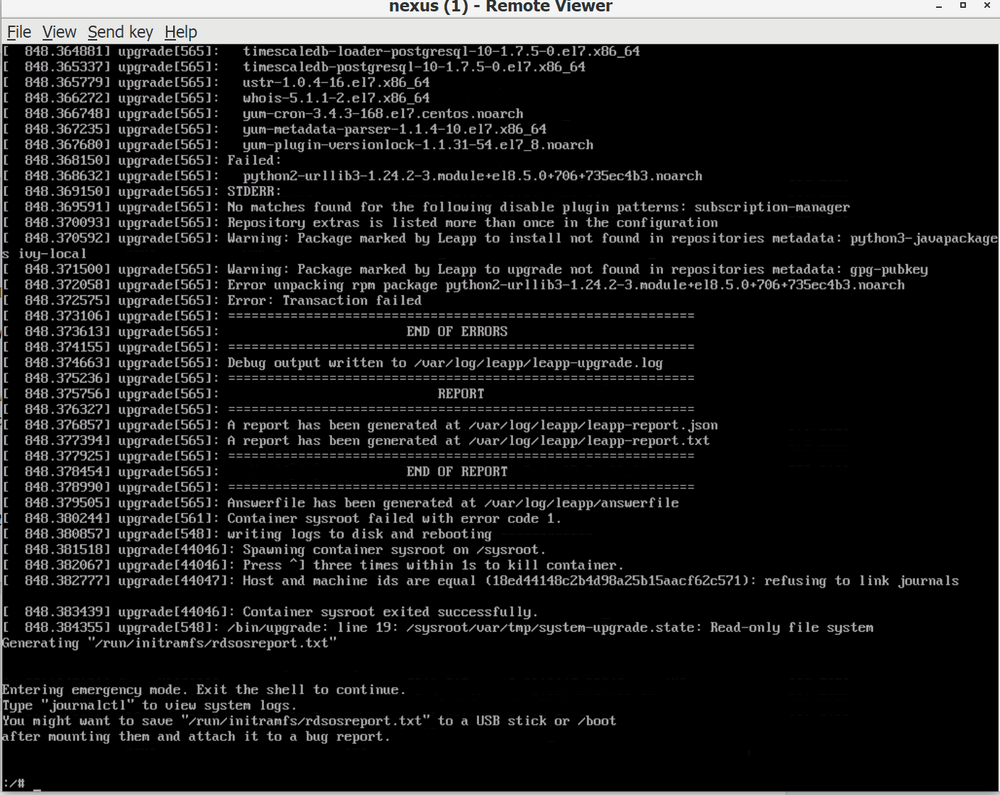1000x795 pixels.
Task: Open the View menu
Action: (x=59, y=31)
